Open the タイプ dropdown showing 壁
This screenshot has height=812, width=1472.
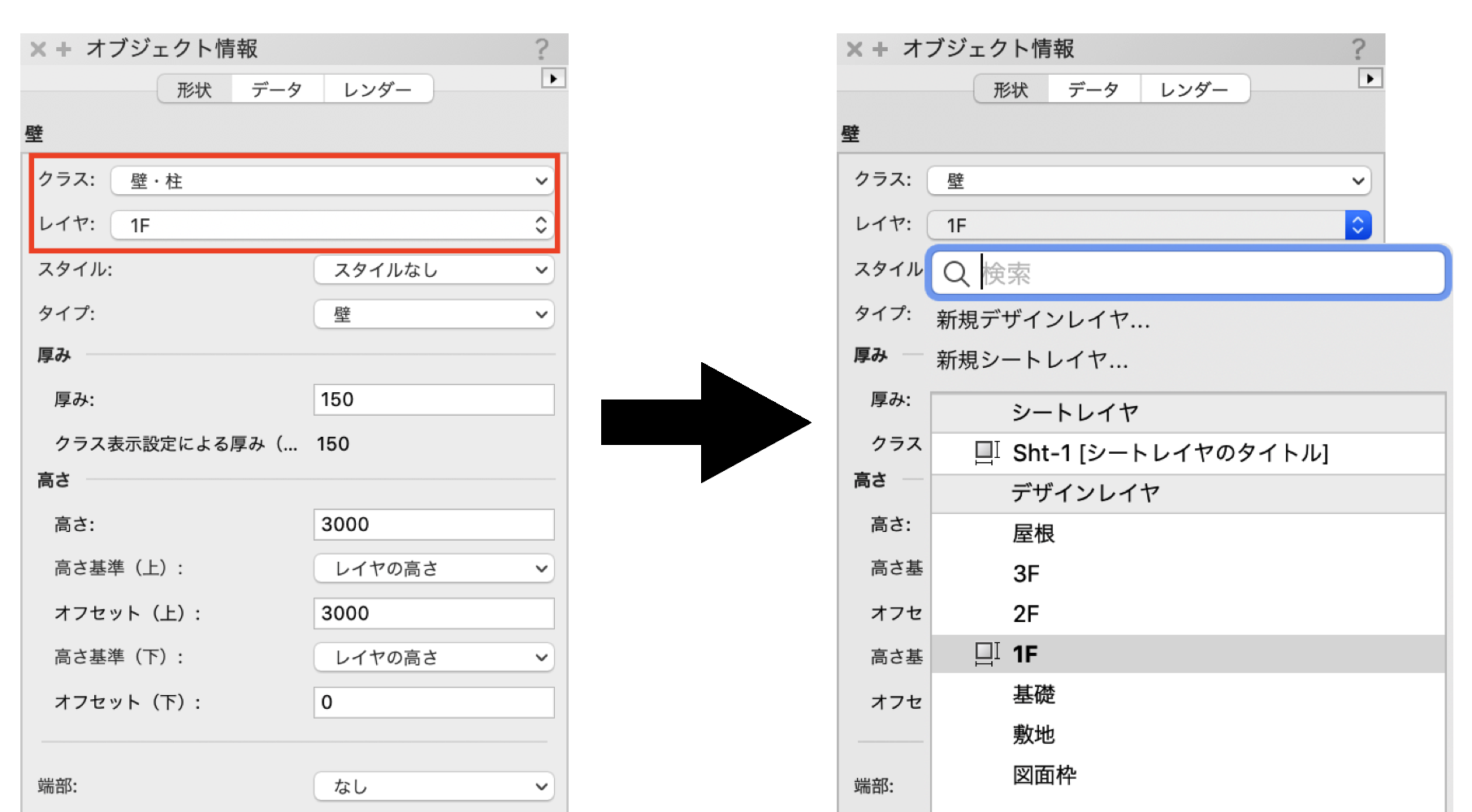pos(434,314)
